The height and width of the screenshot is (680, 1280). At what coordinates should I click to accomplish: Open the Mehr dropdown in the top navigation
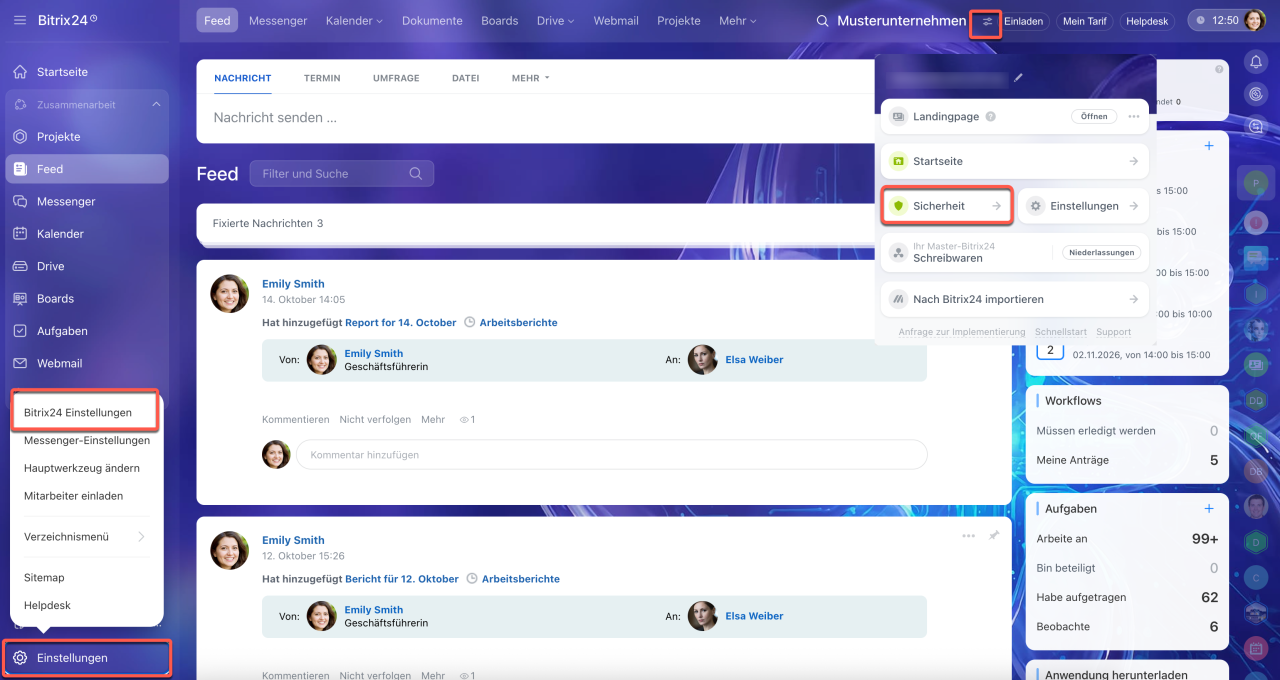[738, 21]
